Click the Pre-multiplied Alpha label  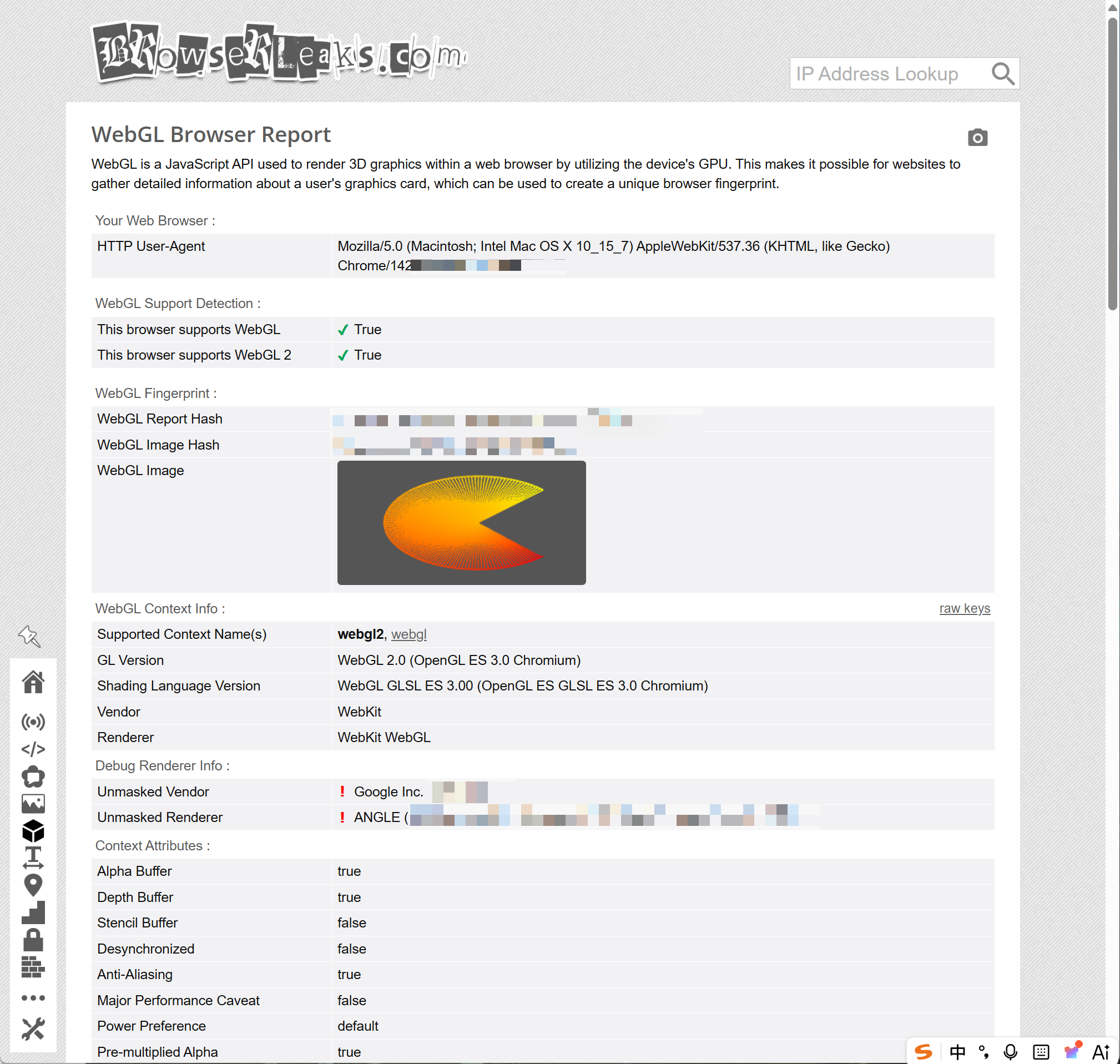point(157,1052)
